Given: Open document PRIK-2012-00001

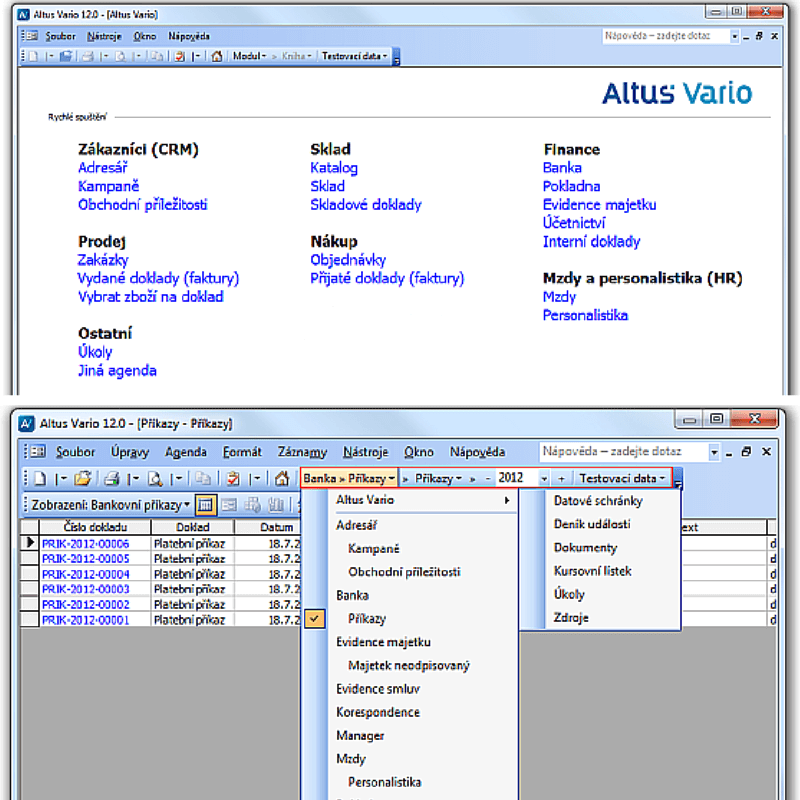Looking at the screenshot, I should pyautogui.click(x=85, y=620).
